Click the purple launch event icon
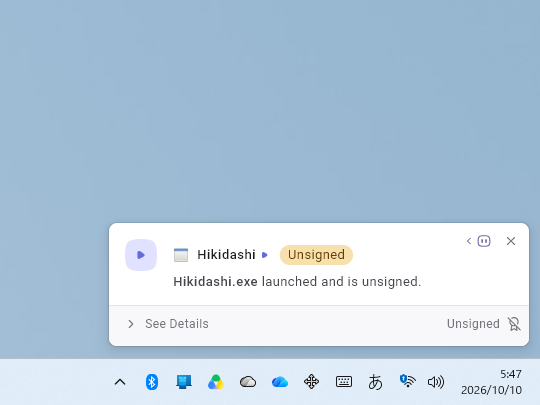 pos(141,255)
